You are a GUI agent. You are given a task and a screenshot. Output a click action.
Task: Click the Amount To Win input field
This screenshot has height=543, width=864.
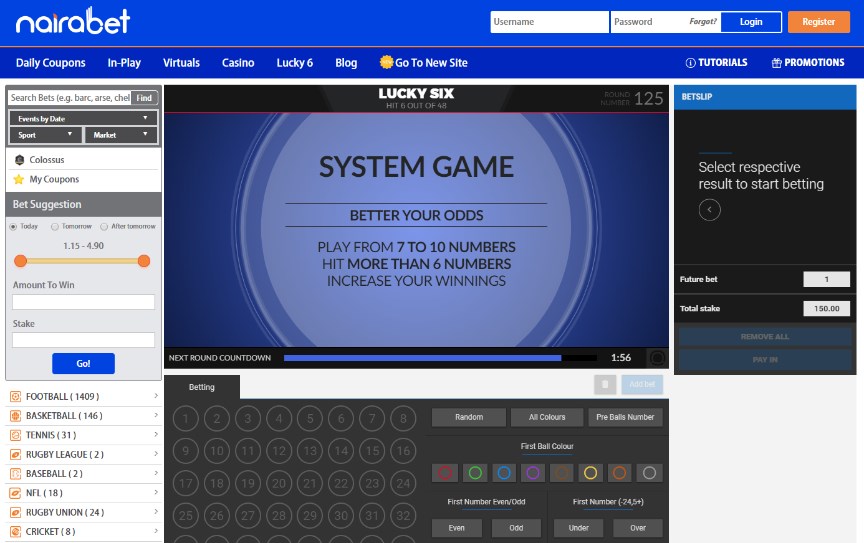tap(83, 302)
